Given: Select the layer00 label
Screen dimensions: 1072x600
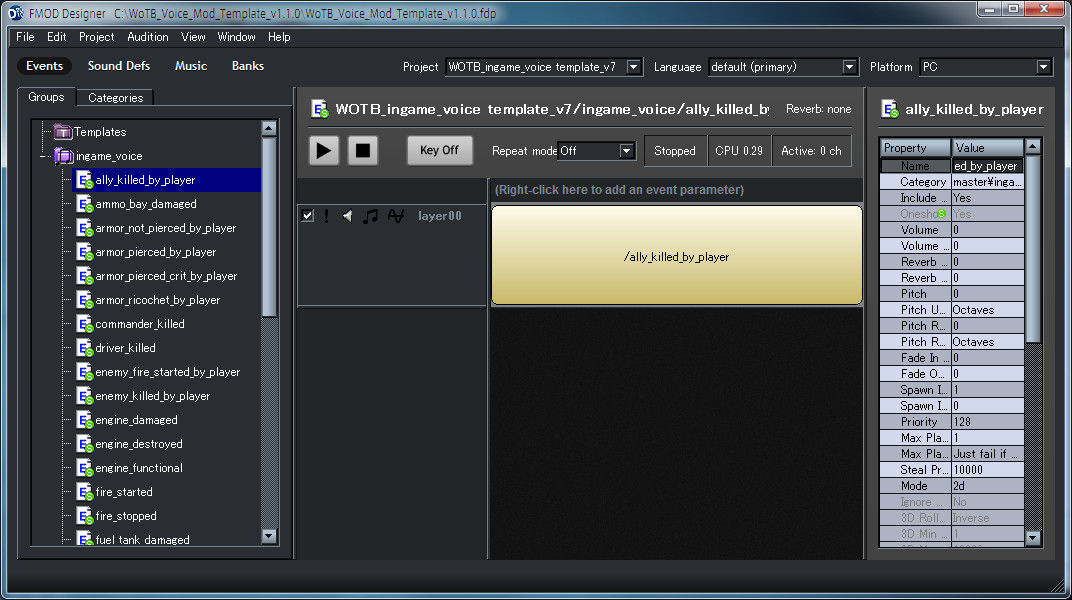Looking at the screenshot, I should tap(440, 216).
